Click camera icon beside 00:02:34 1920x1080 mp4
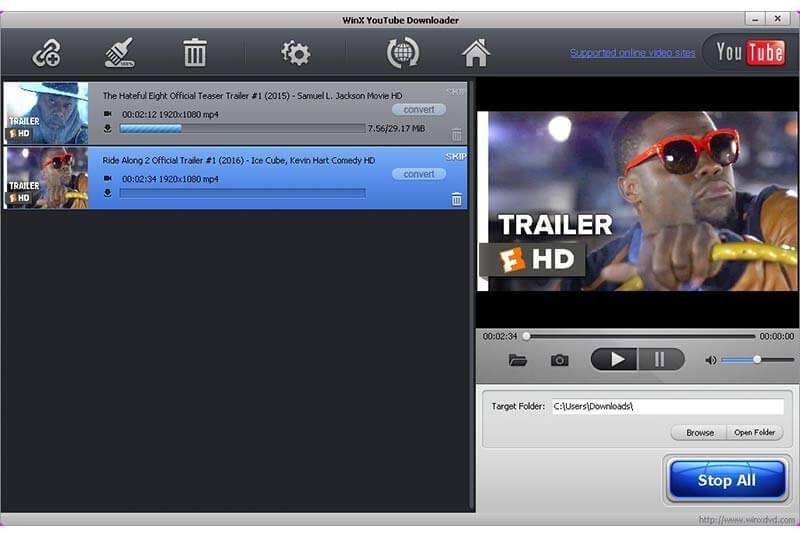Image resolution: width=800 pixels, height=537 pixels. (x=108, y=178)
